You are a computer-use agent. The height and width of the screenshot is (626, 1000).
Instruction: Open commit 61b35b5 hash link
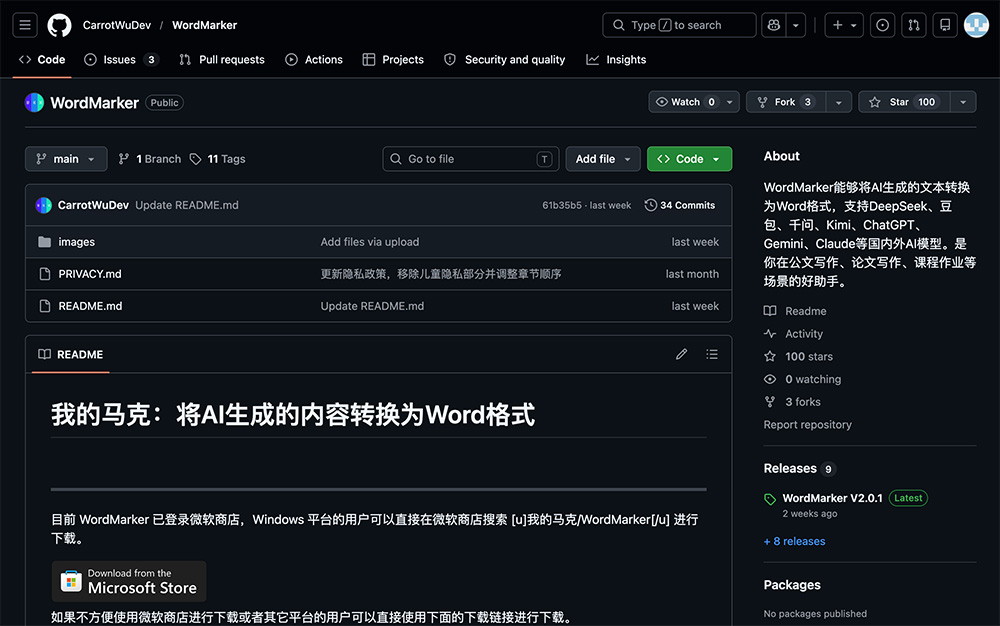click(562, 205)
